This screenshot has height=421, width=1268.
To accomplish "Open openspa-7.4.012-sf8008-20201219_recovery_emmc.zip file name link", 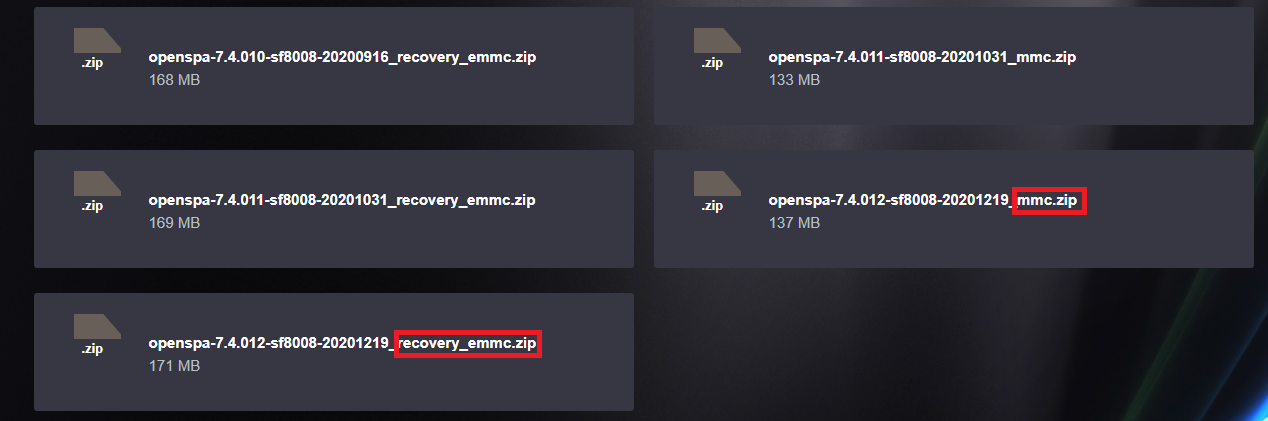I will click(342, 343).
